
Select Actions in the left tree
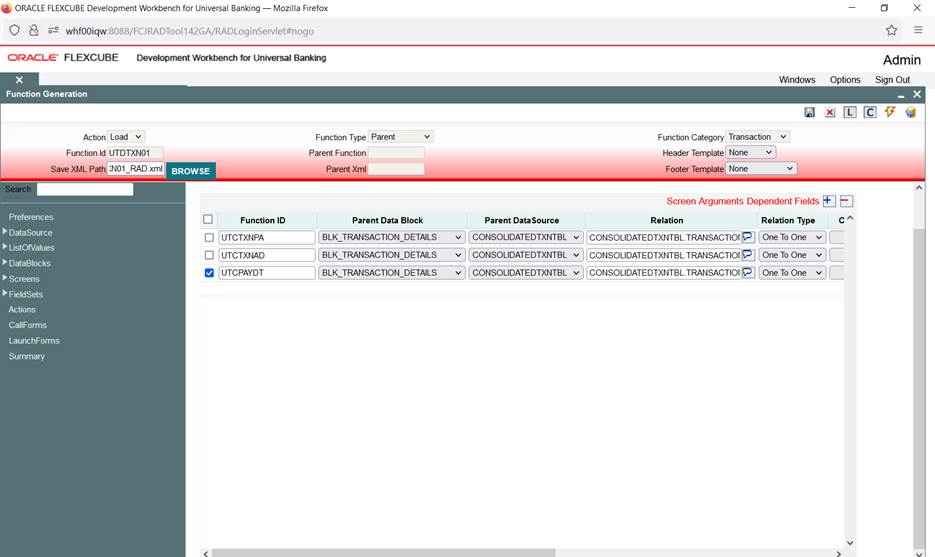coord(22,310)
